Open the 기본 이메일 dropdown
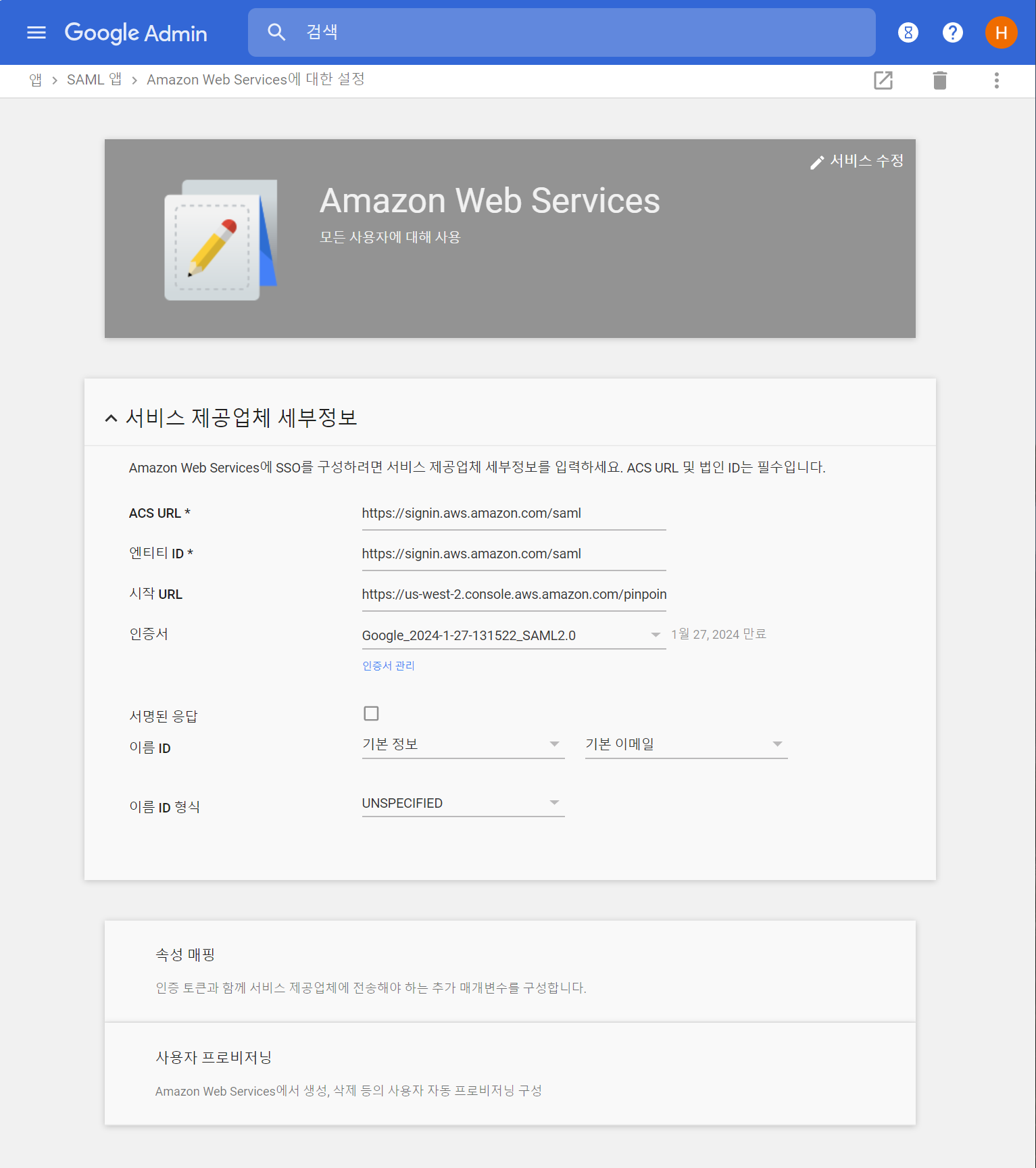The image size is (1036, 1168). 686,744
